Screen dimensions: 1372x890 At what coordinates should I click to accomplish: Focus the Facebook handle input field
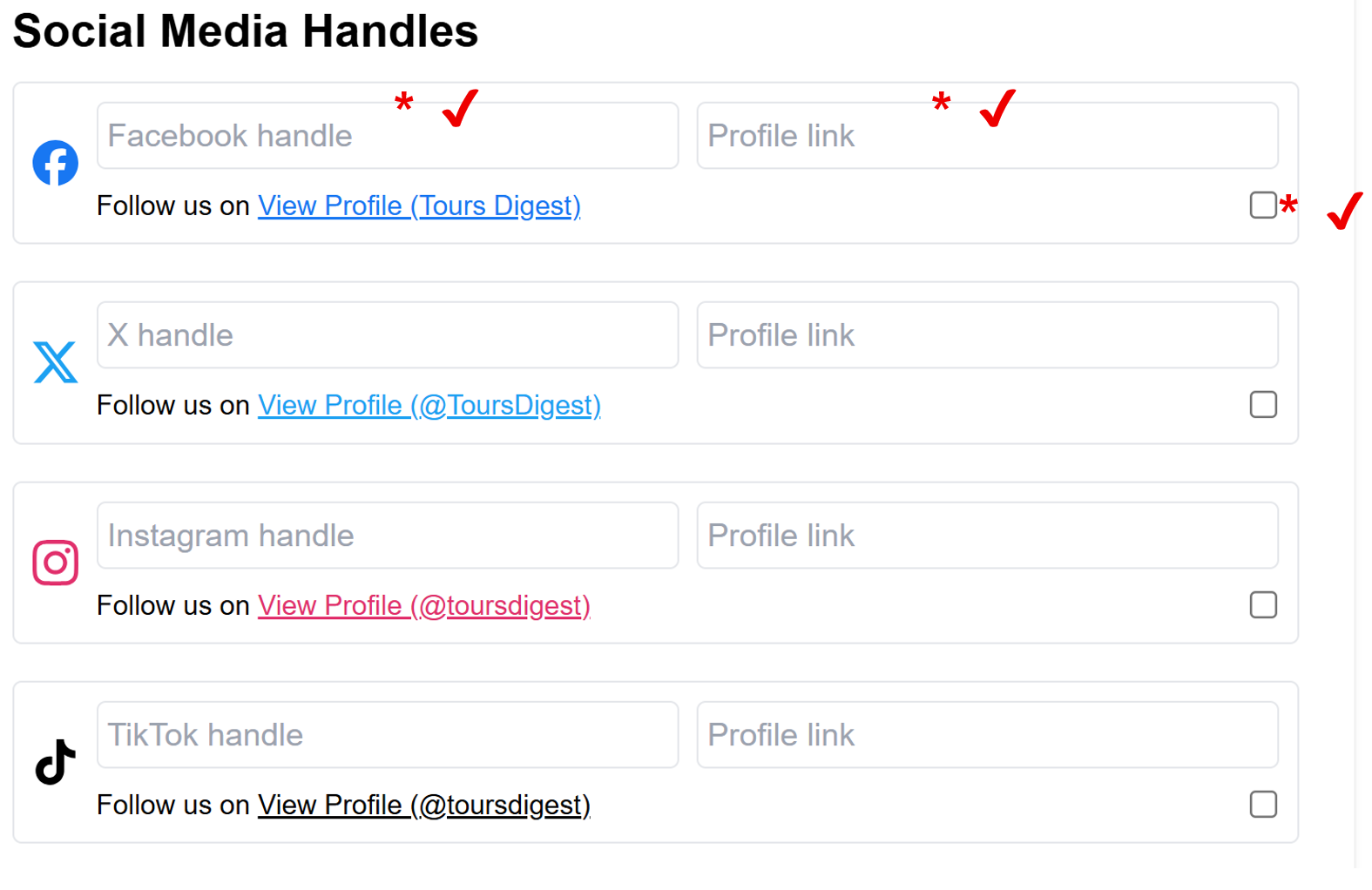[x=387, y=136]
